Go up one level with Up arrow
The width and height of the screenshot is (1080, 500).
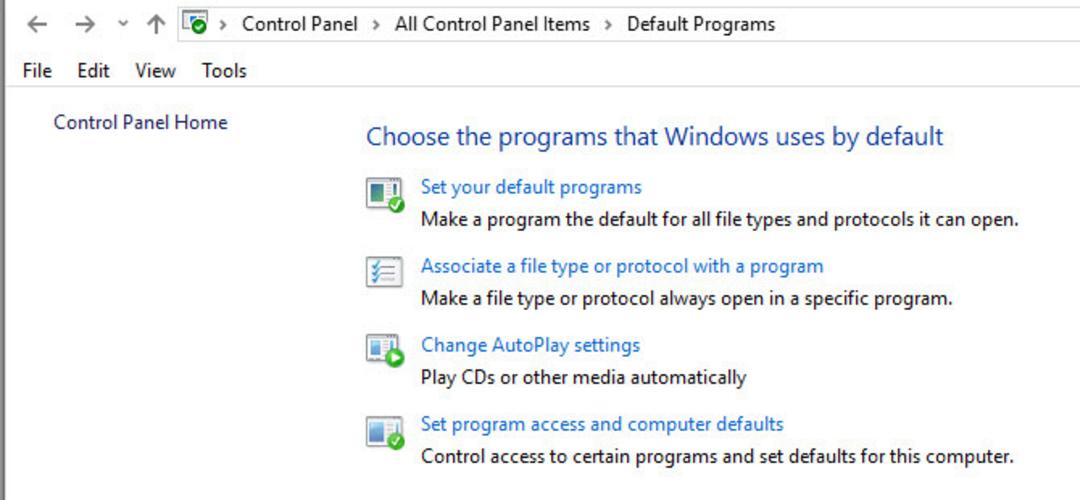point(156,25)
